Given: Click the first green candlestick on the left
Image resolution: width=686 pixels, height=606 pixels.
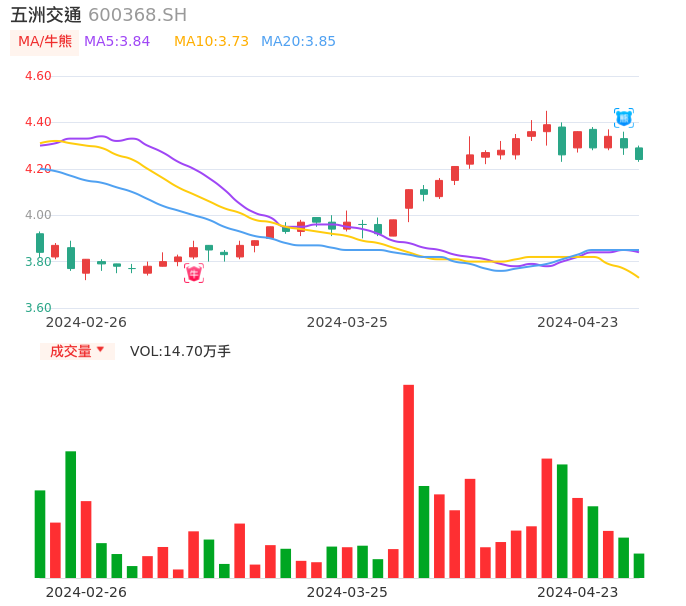Looking at the screenshot, I should tap(40, 243).
